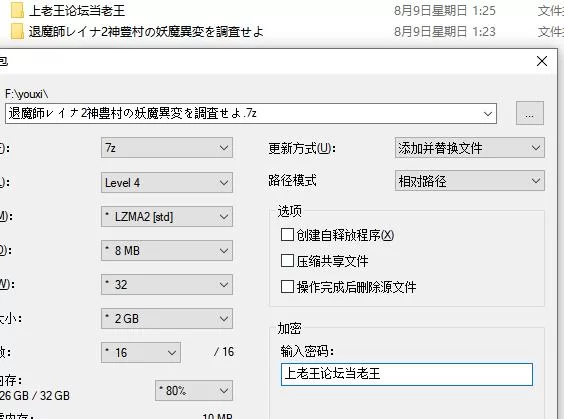564x419 pixels.
Task: Open browse button with ellipsis
Action: 529,113
